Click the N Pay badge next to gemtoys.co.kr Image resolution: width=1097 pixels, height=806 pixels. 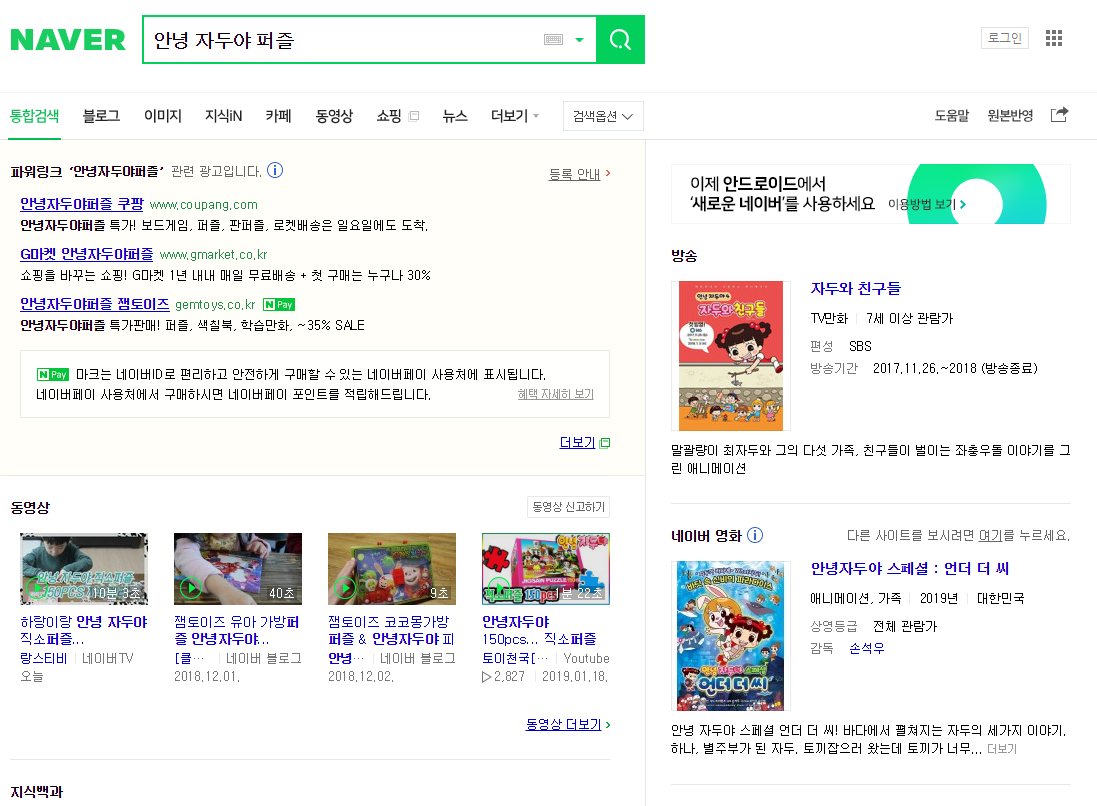pyautogui.click(x=278, y=304)
